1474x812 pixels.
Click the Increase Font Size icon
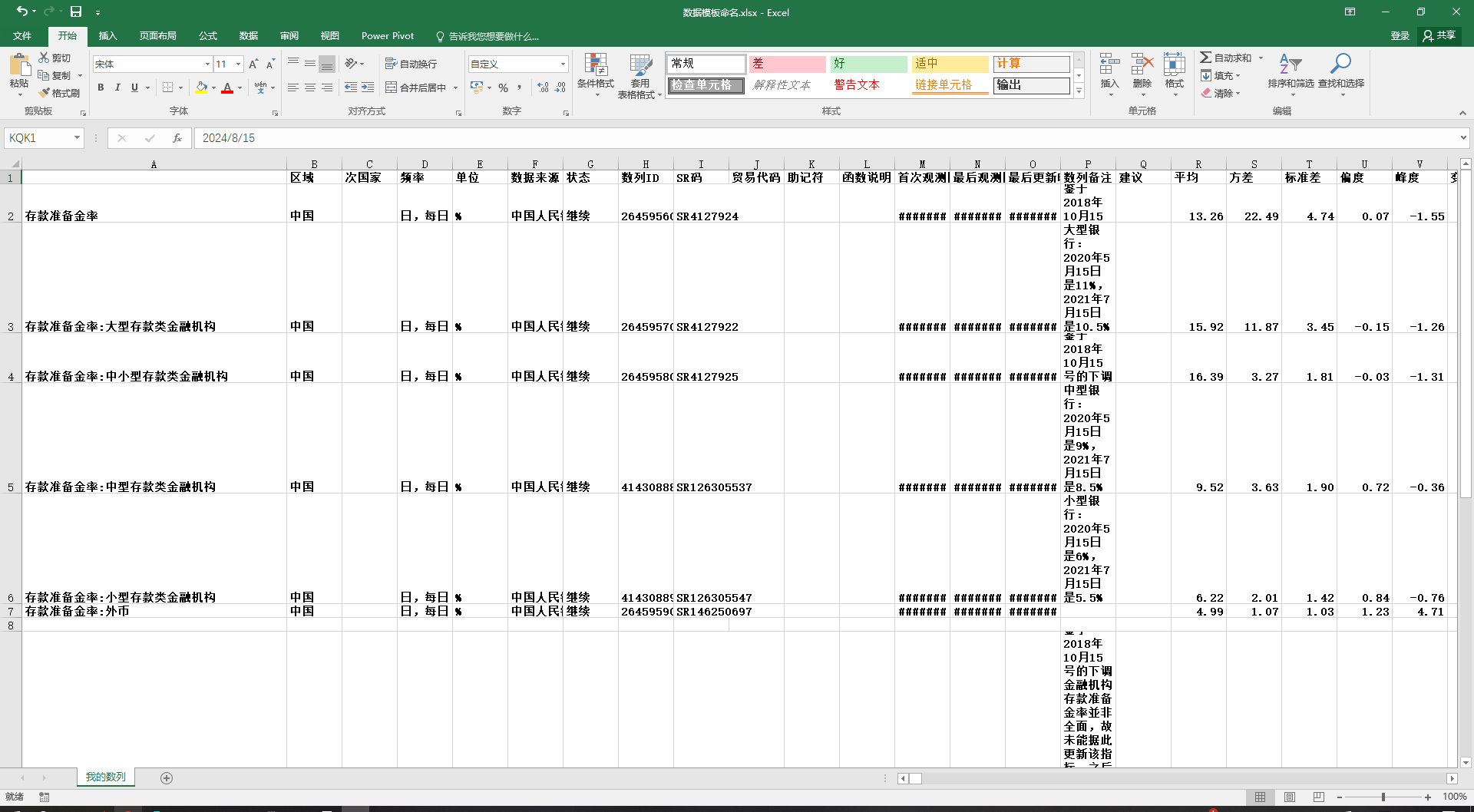pos(253,64)
